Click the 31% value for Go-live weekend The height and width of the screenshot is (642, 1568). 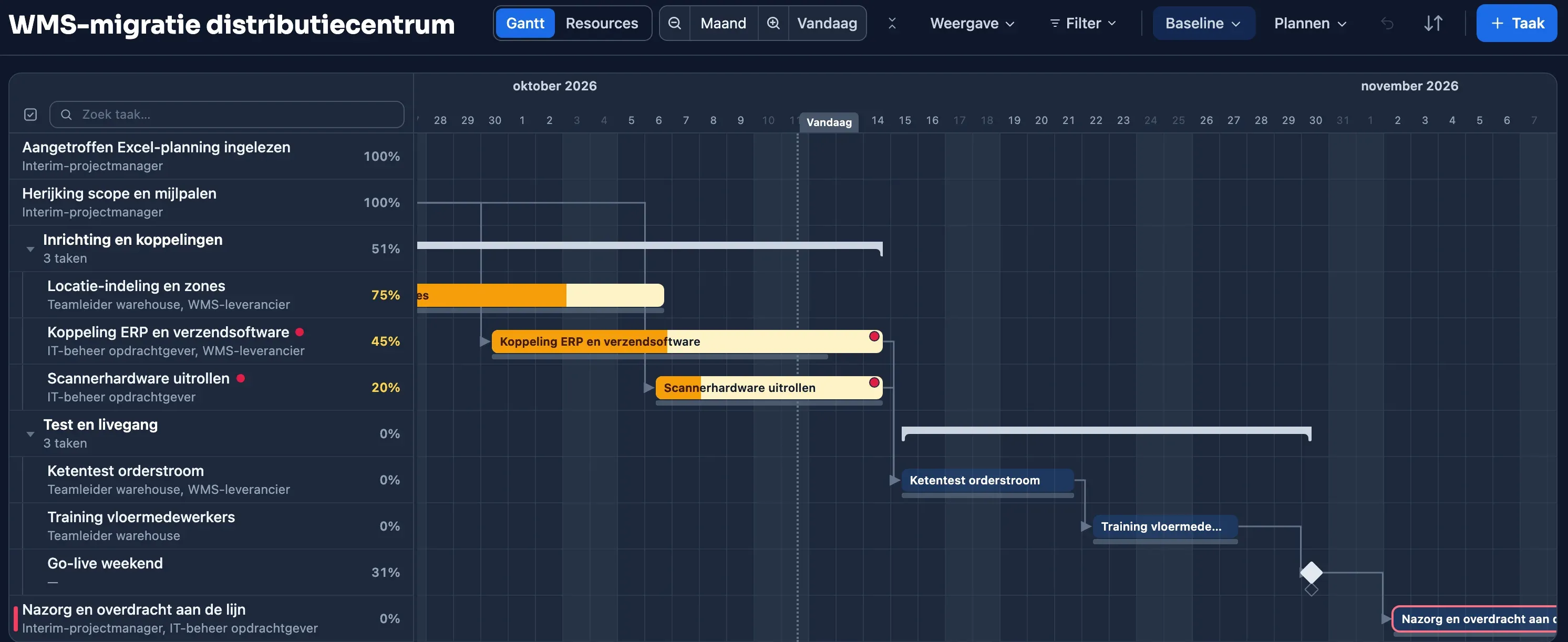385,573
